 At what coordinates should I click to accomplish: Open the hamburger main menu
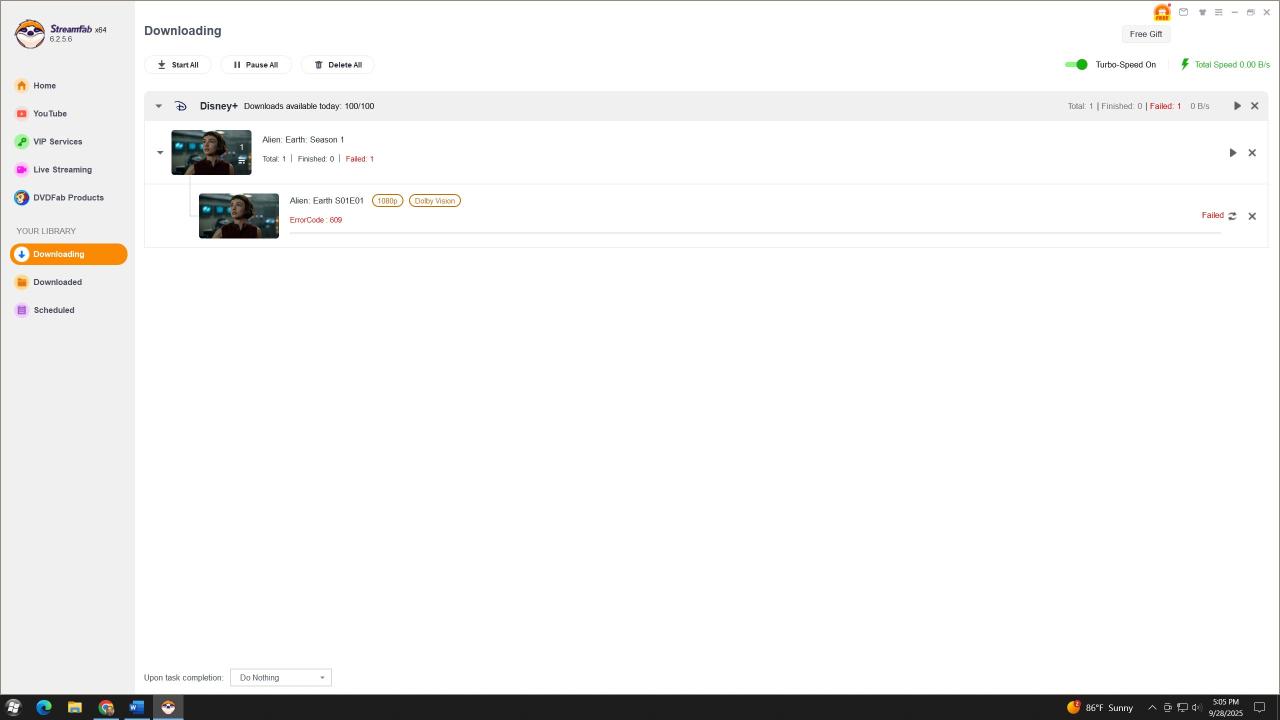pyautogui.click(x=1218, y=12)
